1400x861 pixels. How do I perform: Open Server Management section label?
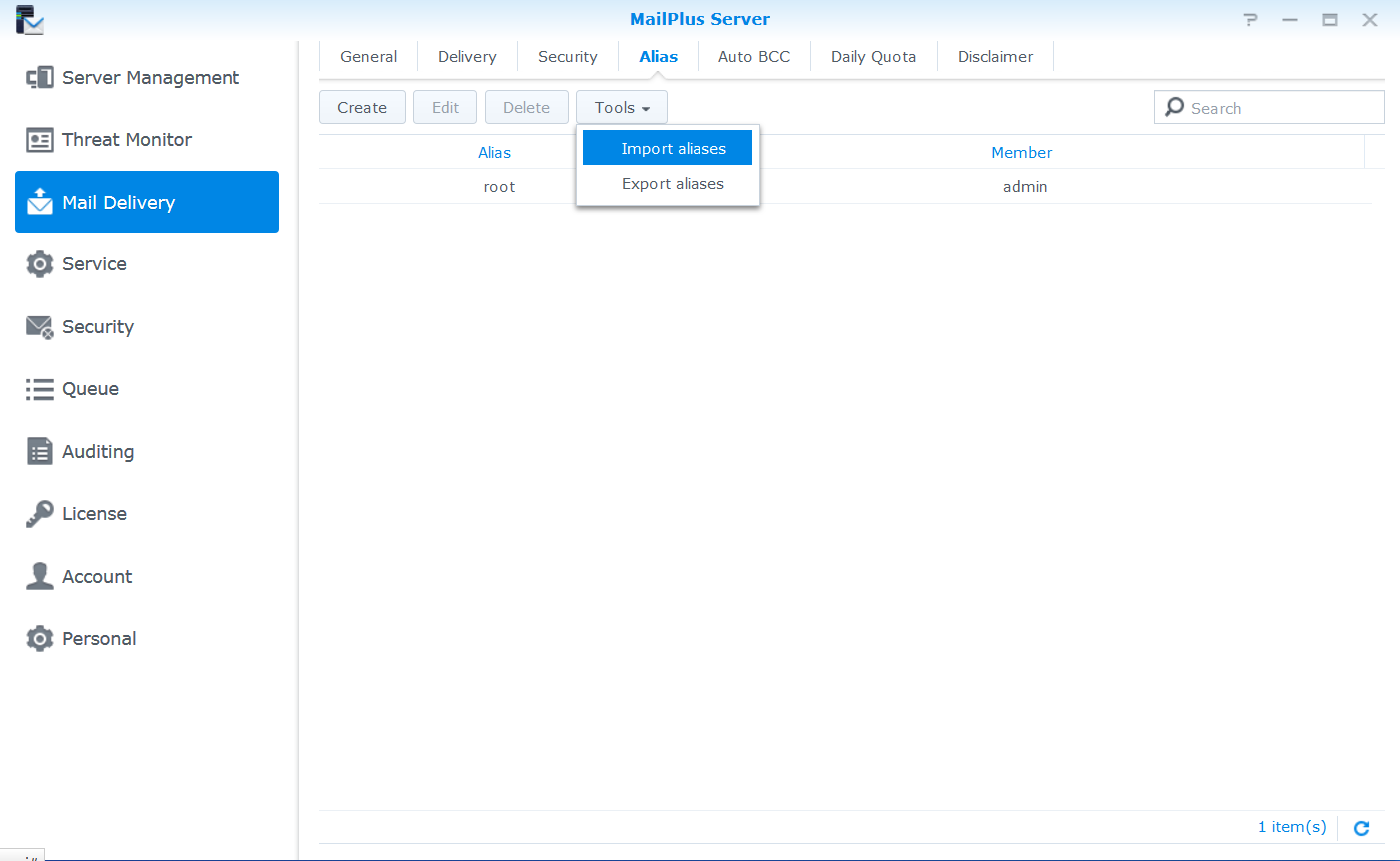(151, 78)
